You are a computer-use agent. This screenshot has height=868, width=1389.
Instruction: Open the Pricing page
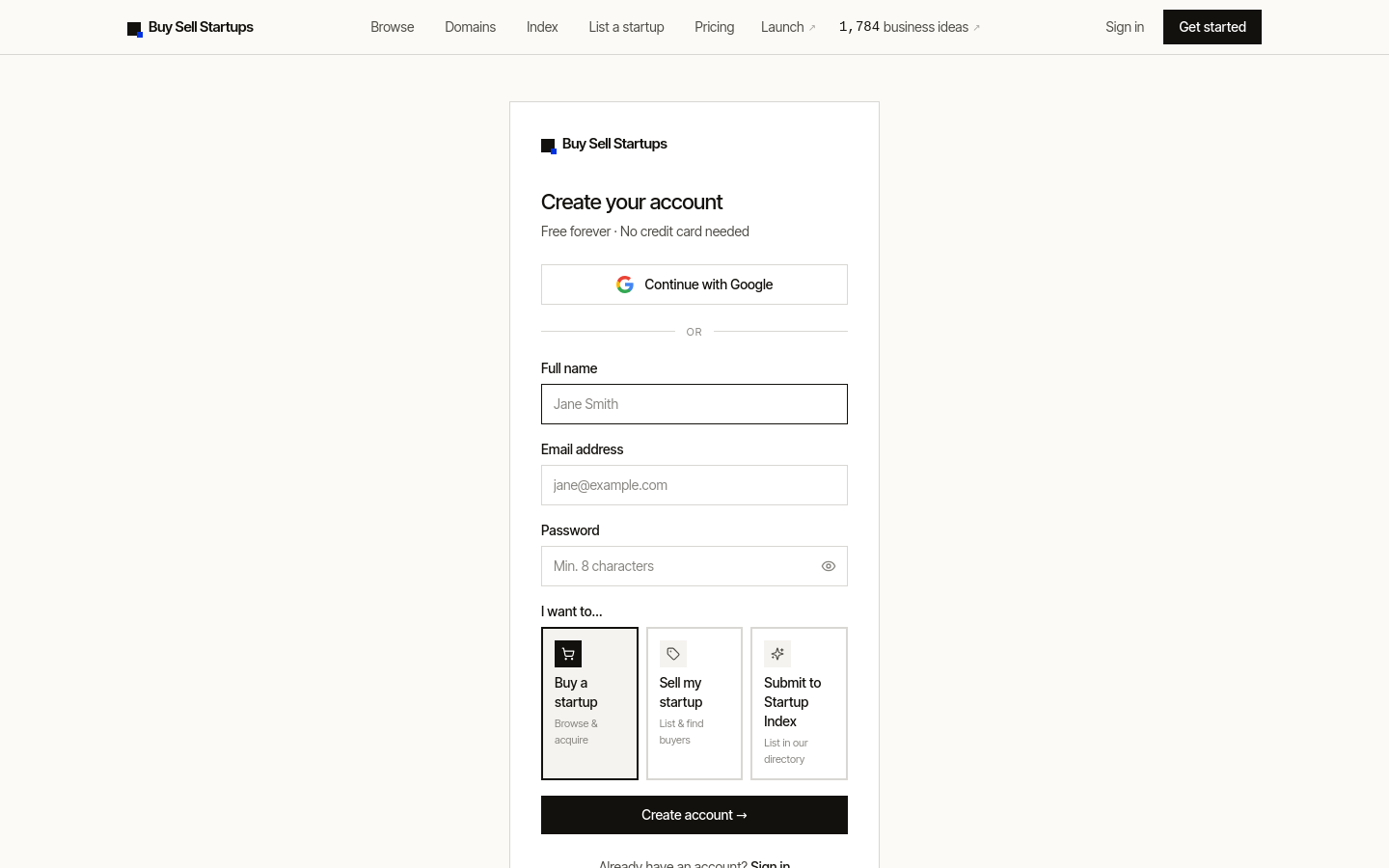pyautogui.click(x=715, y=27)
